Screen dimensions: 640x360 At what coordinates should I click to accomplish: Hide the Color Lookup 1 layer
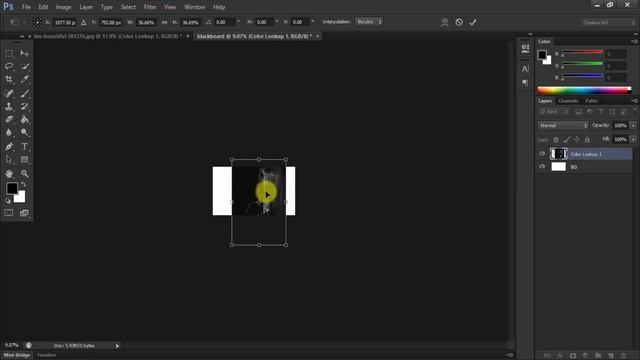542,154
